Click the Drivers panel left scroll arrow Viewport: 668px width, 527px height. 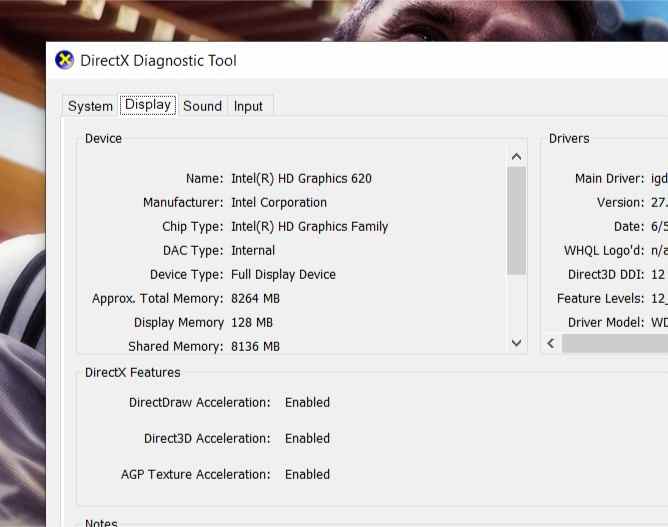tap(551, 343)
